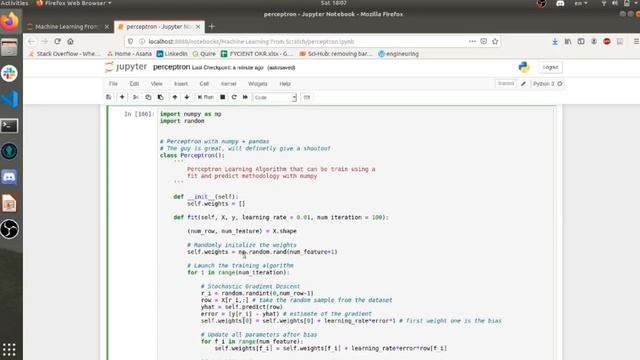Show applications grid in dock
The height and width of the screenshot is (360, 640).
(x=9, y=350)
